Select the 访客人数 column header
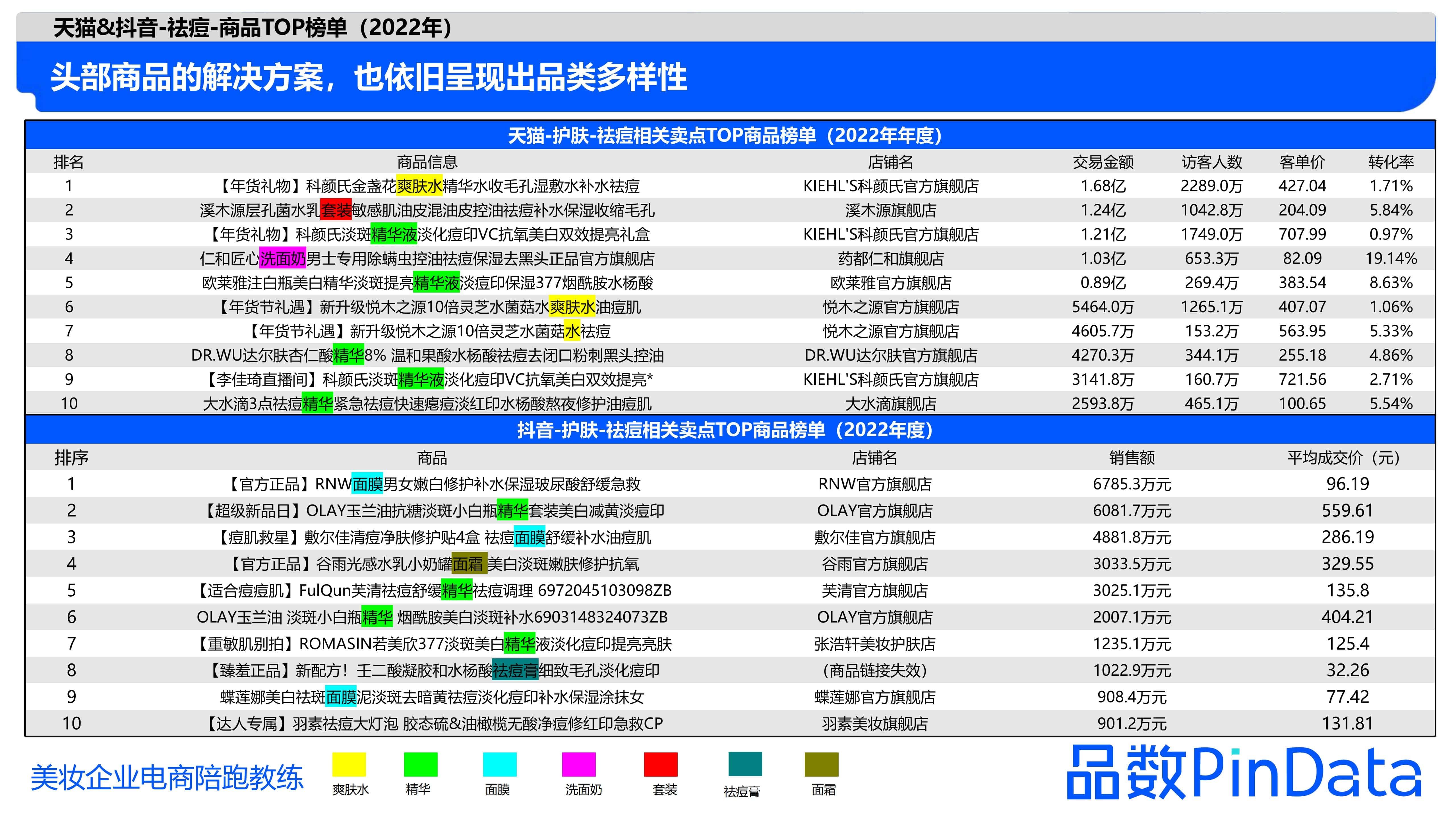Image resolution: width=1456 pixels, height=819 pixels. pyautogui.click(x=1212, y=162)
